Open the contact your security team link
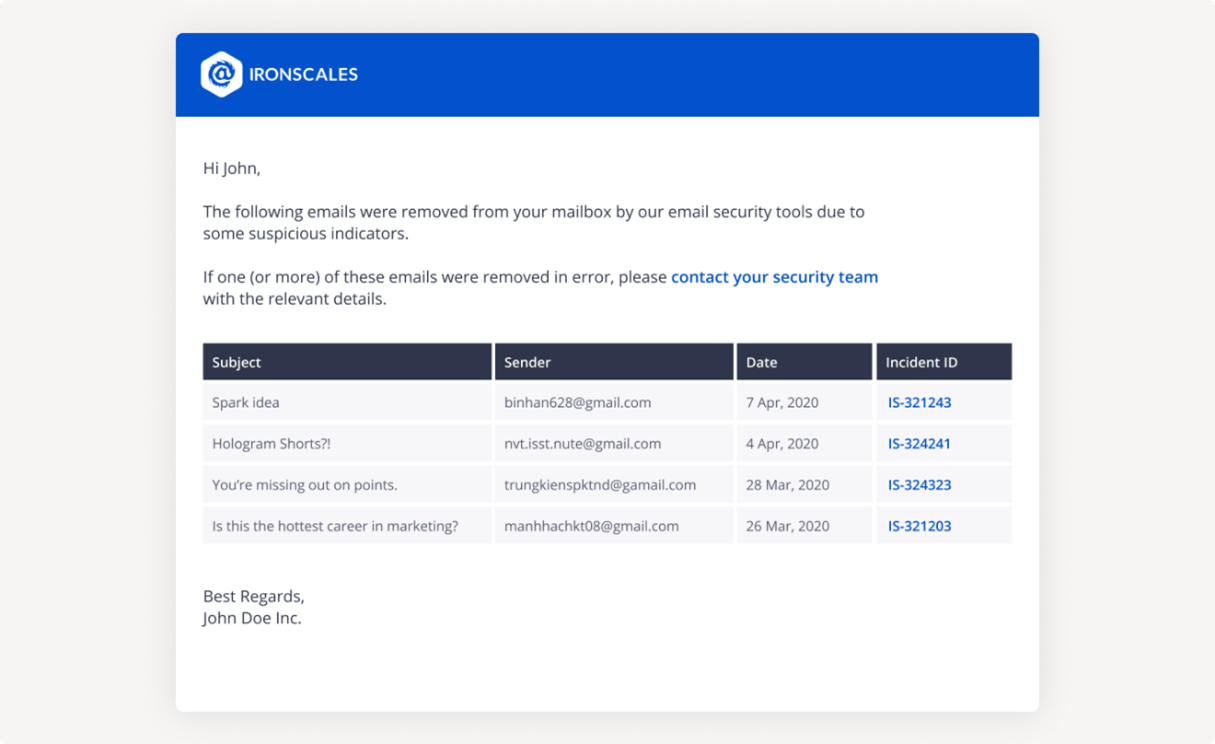 pyautogui.click(x=774, y=277)
